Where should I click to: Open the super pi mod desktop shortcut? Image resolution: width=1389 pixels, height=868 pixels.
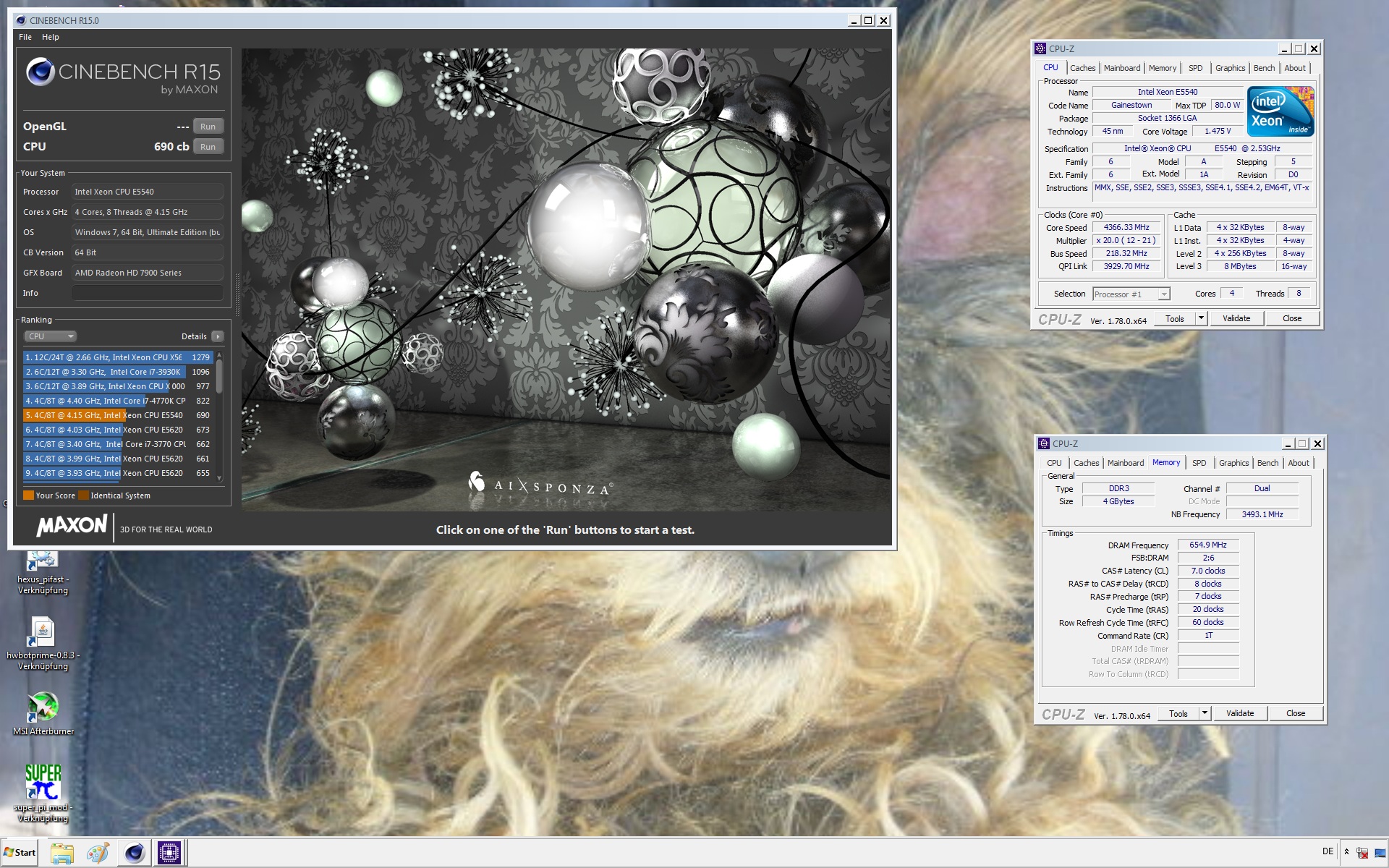(43, 793)
